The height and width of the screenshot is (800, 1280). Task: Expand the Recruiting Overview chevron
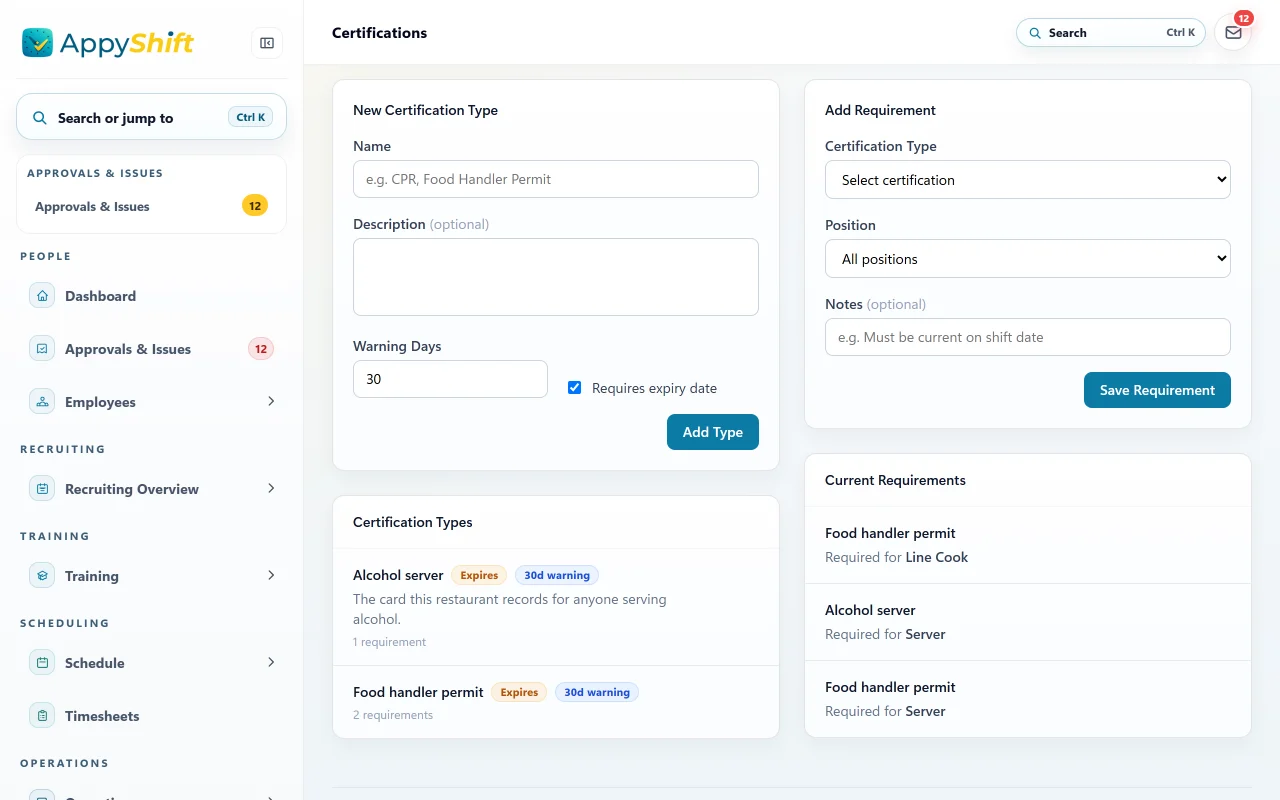coord(271,488)
